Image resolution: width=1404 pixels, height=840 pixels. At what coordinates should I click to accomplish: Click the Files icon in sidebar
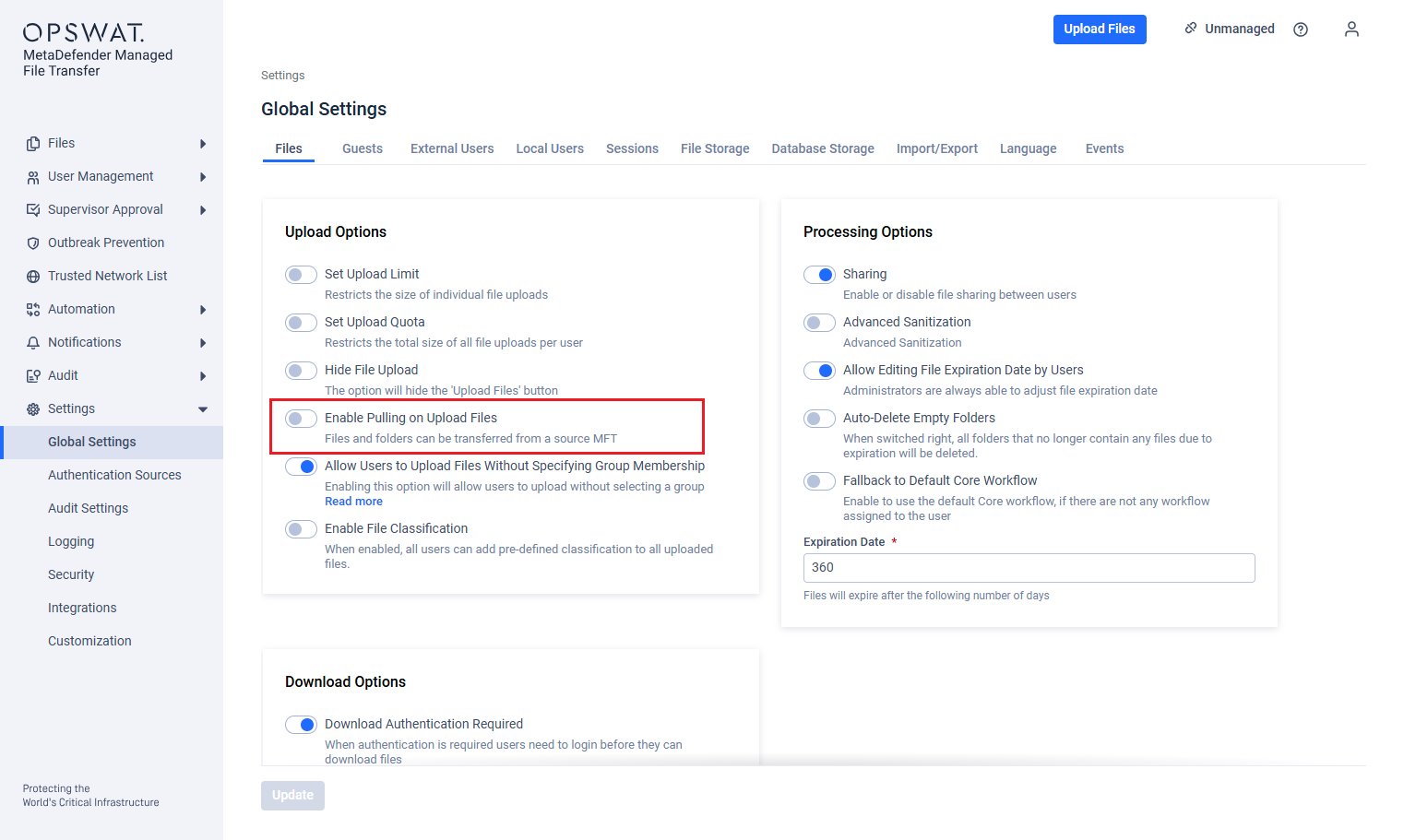33,144
